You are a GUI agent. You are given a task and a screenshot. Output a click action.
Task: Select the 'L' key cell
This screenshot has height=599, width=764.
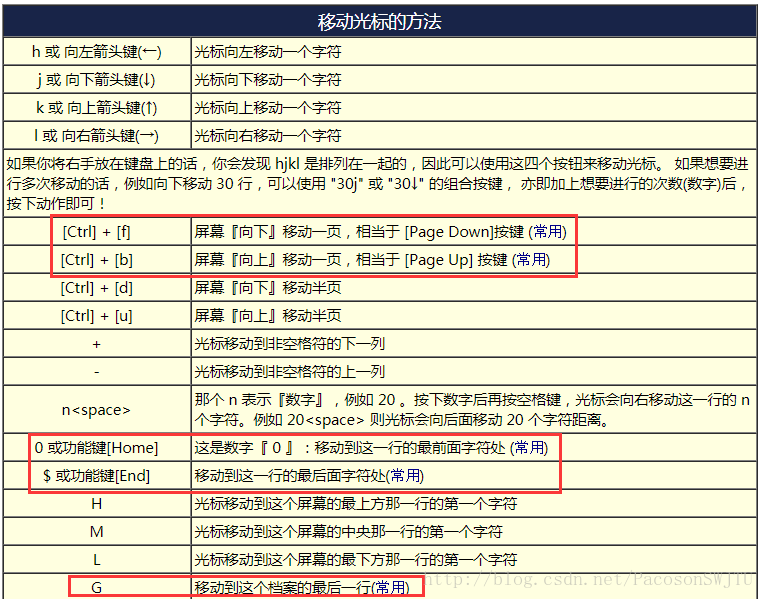click(97, 560)
